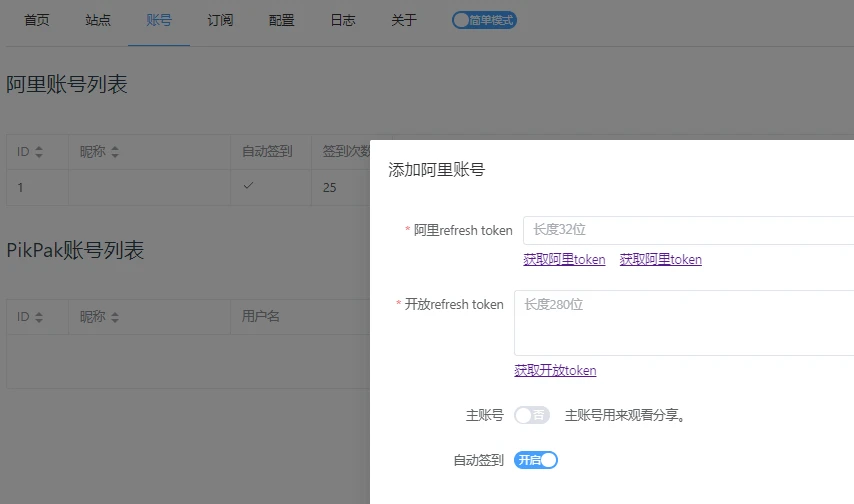Click the 阿里账号列表 heading
The image size is (854, 504).
[x=66, y=84]
